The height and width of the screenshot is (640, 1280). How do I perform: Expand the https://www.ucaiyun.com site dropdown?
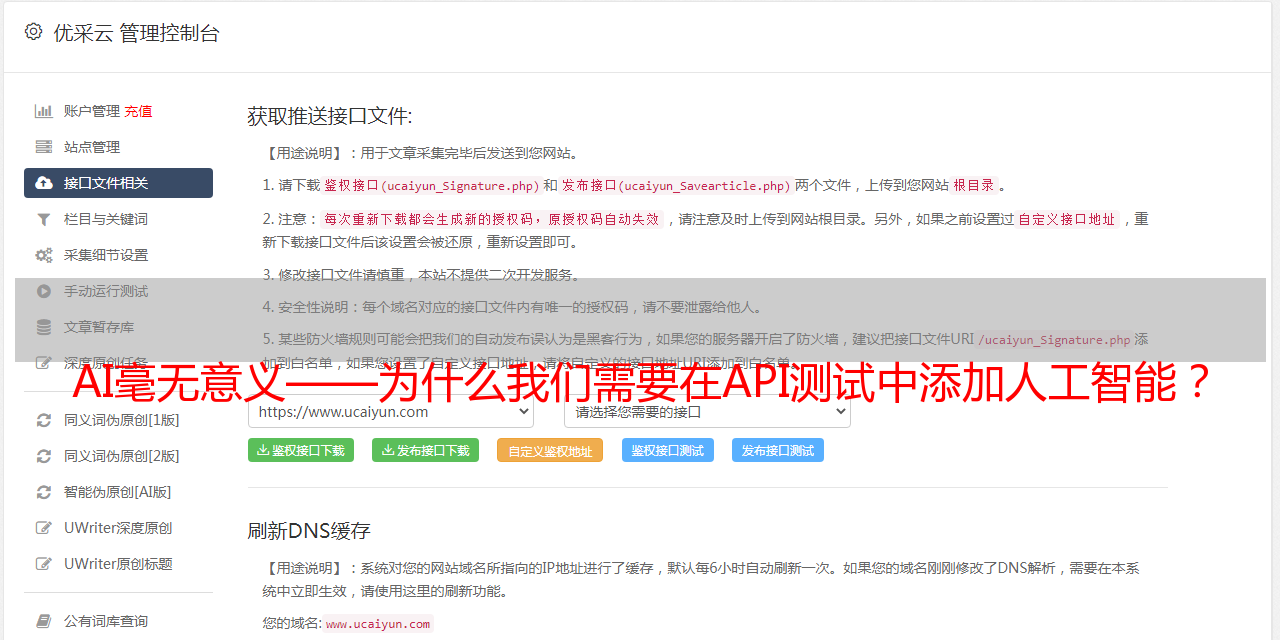click(x=391, y=411)
